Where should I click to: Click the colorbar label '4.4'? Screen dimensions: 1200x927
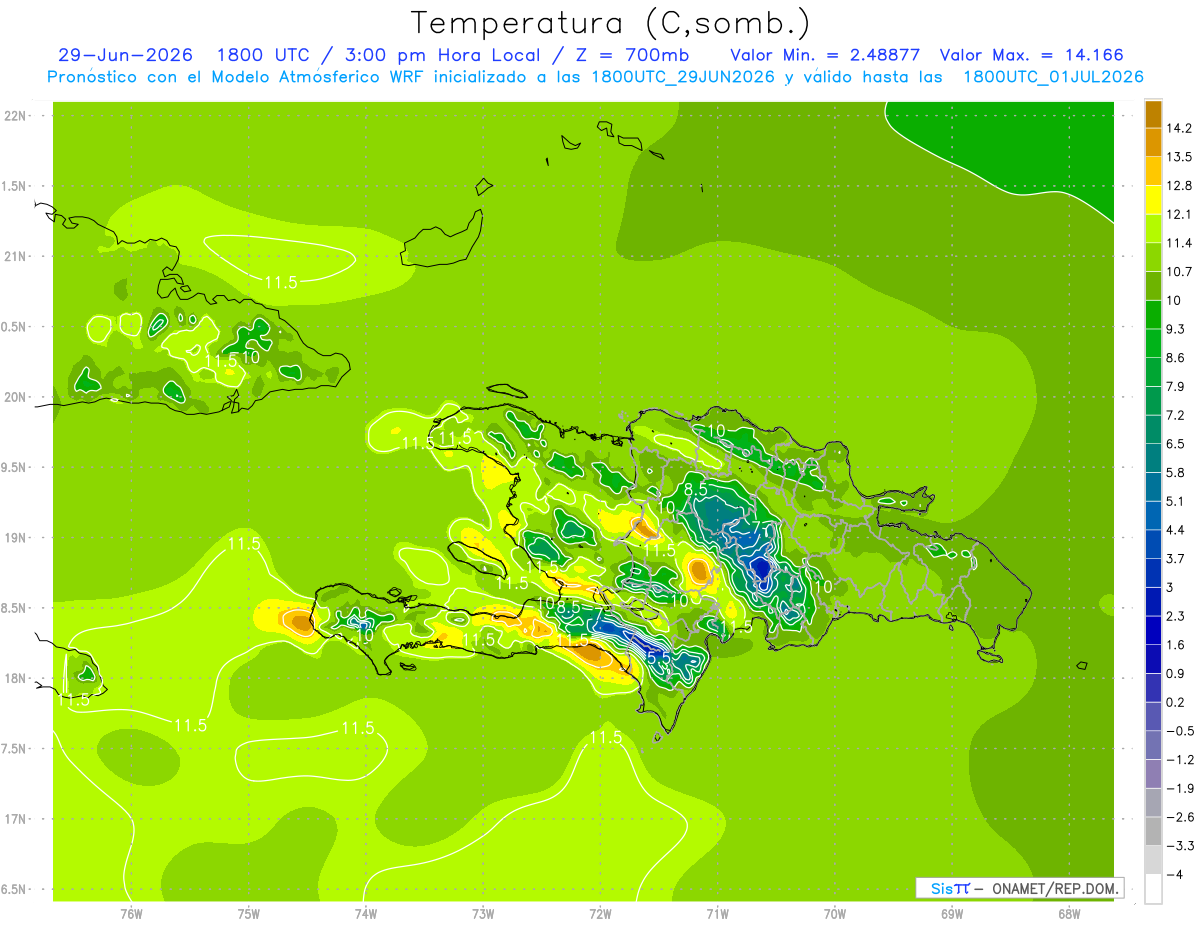(x=1176, y=530)
